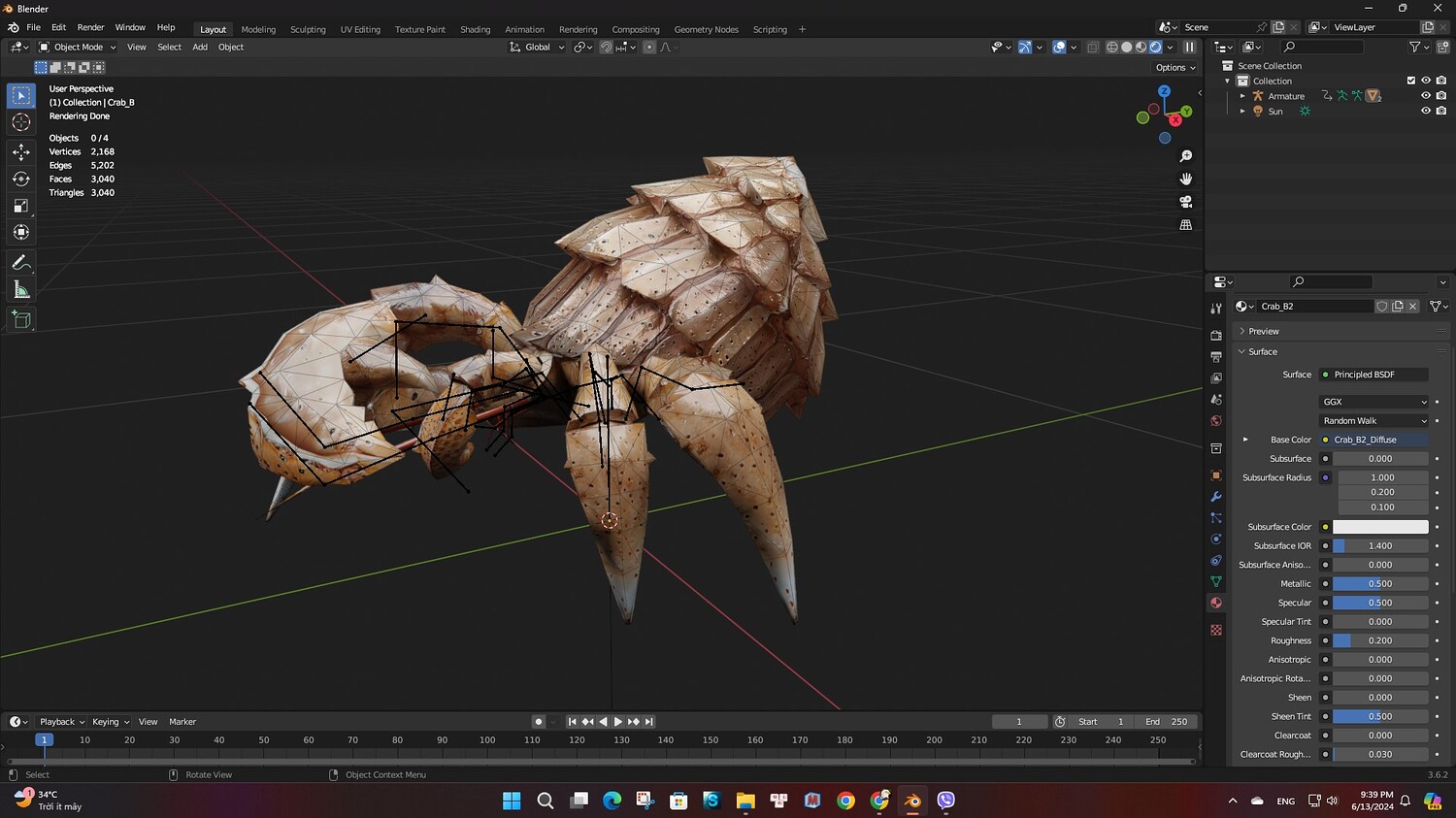
Task: Choose the Annotate tool
Action: point(20,263)
